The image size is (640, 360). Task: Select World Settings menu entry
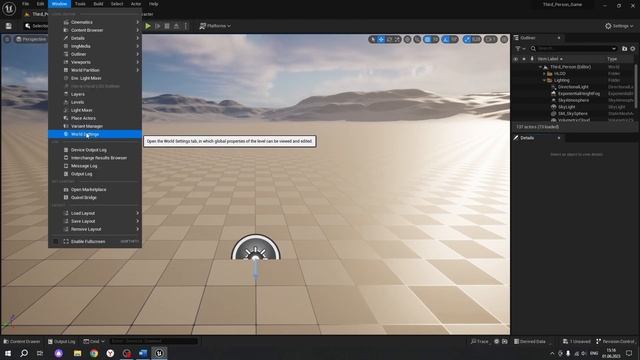coord(95,134)
